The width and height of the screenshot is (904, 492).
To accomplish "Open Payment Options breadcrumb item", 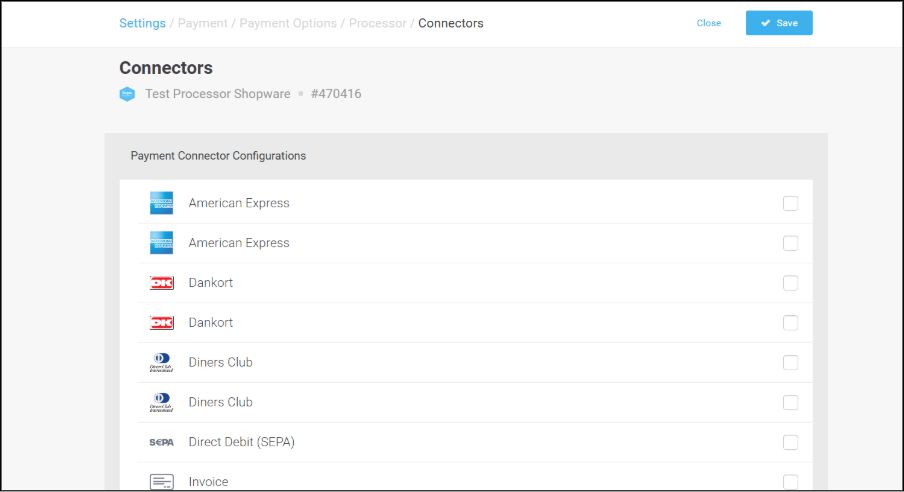I will pyautogui.click(x=288, y=23).
